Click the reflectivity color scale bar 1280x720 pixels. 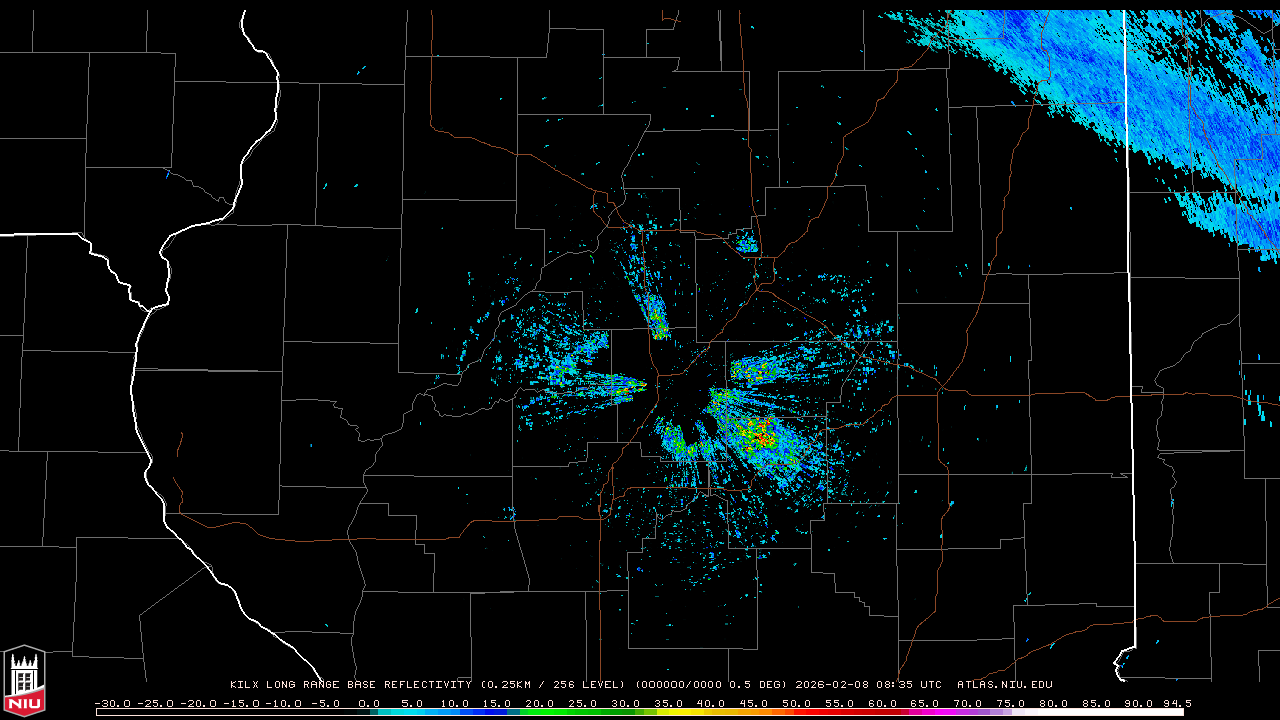(x=640, y=712)
